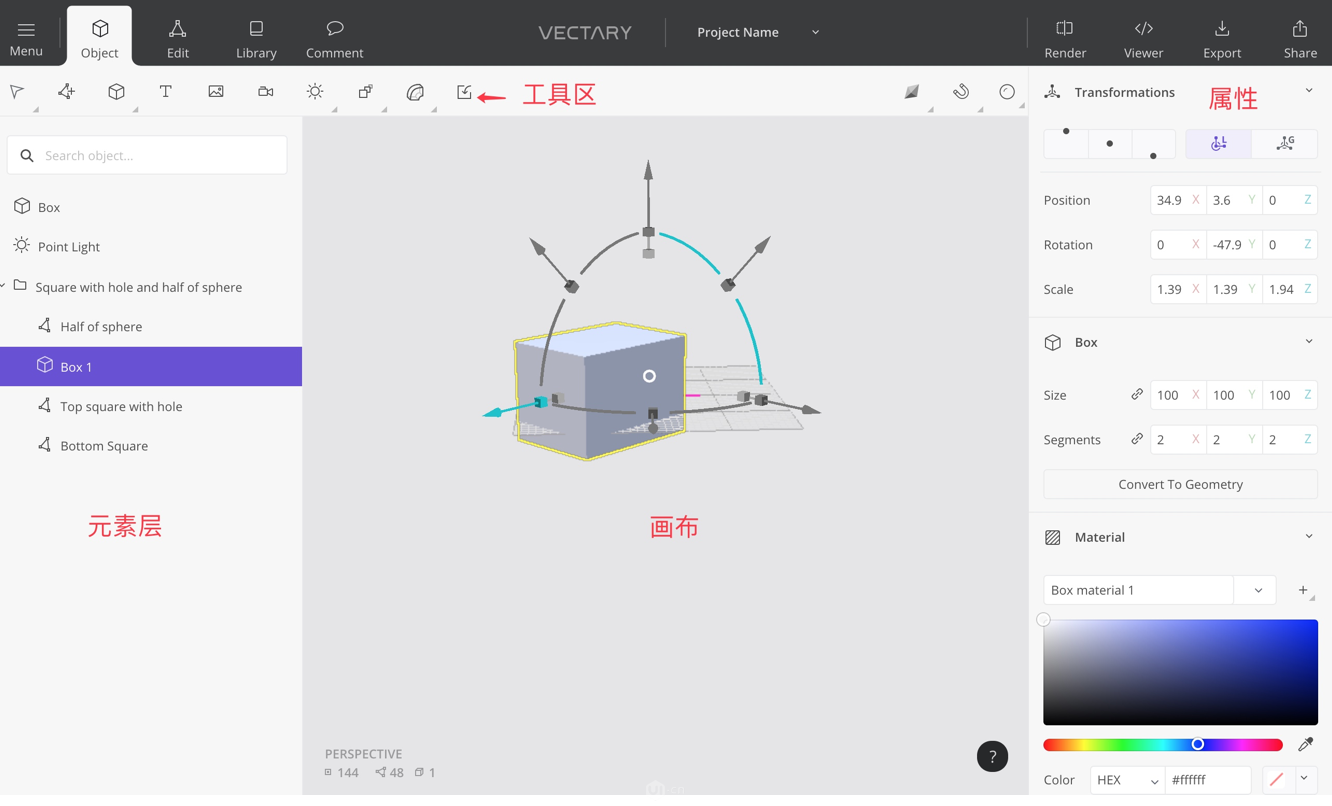Open the primitive cube shapes tool
Image resolution: width=1332 pixels, height=806 pixels.
point(116,92)
